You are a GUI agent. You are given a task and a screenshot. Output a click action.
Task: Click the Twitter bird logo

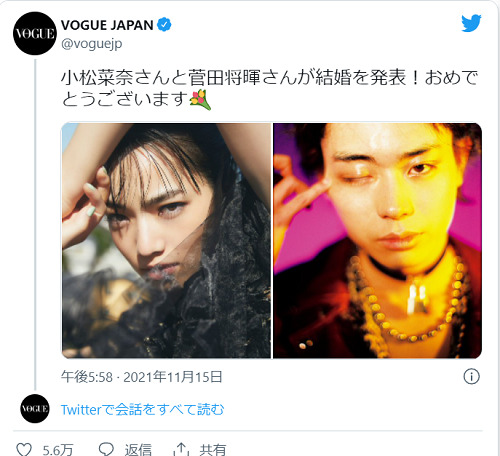(x=471, y=23)
